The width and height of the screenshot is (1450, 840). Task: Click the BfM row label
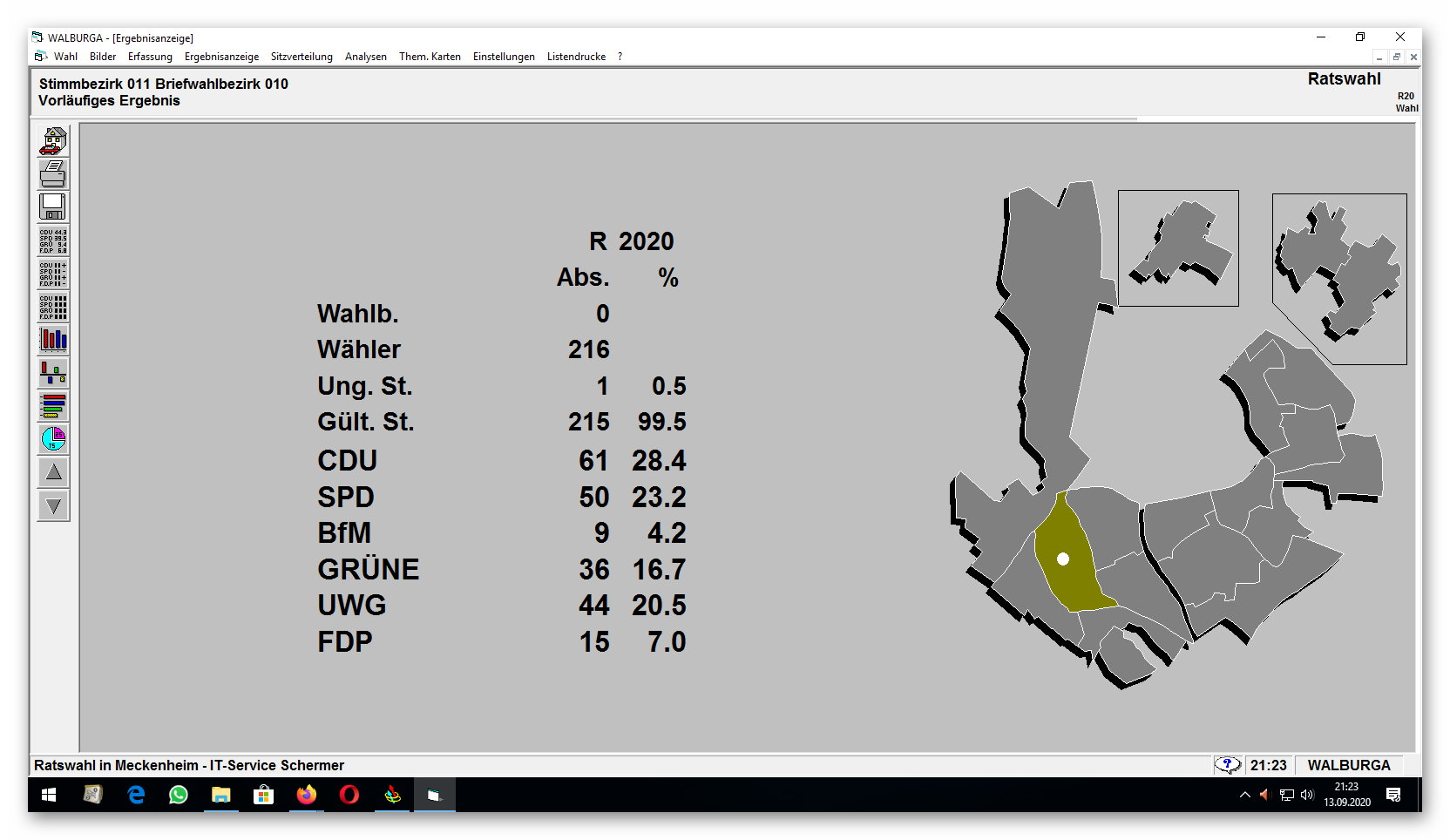point(344,533)
